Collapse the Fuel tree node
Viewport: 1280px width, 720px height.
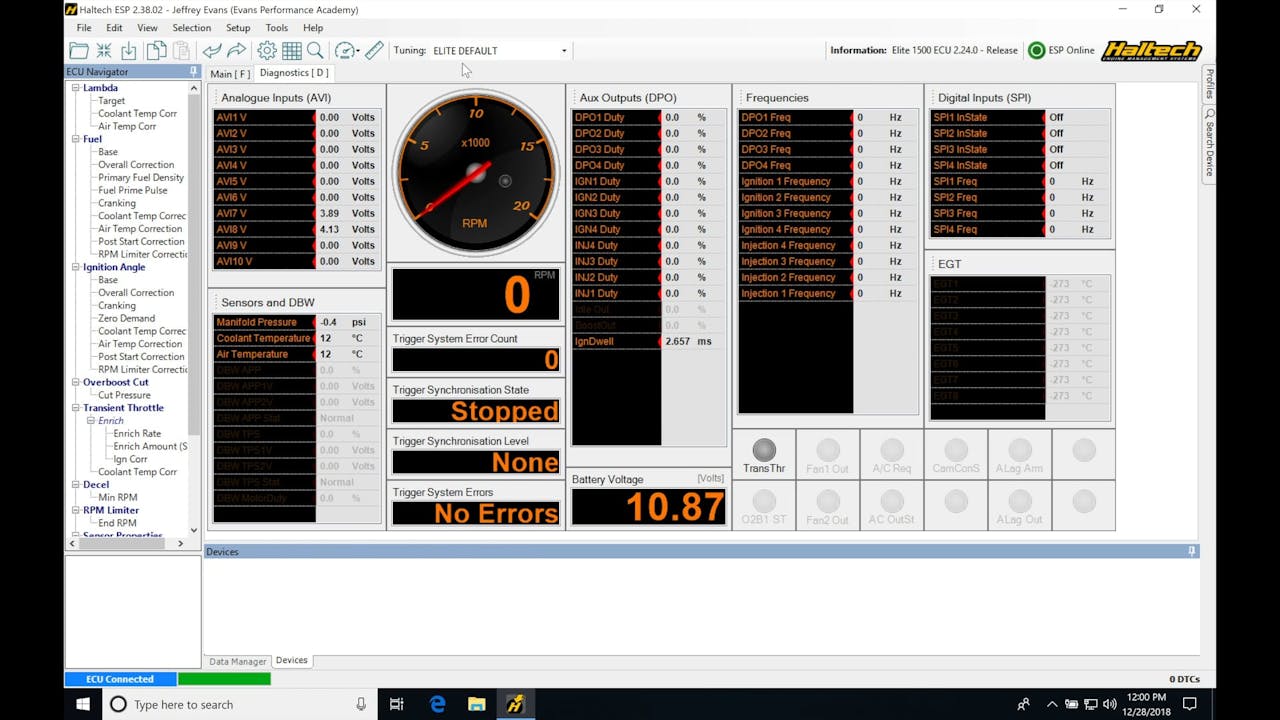click(x=75, y=139)
